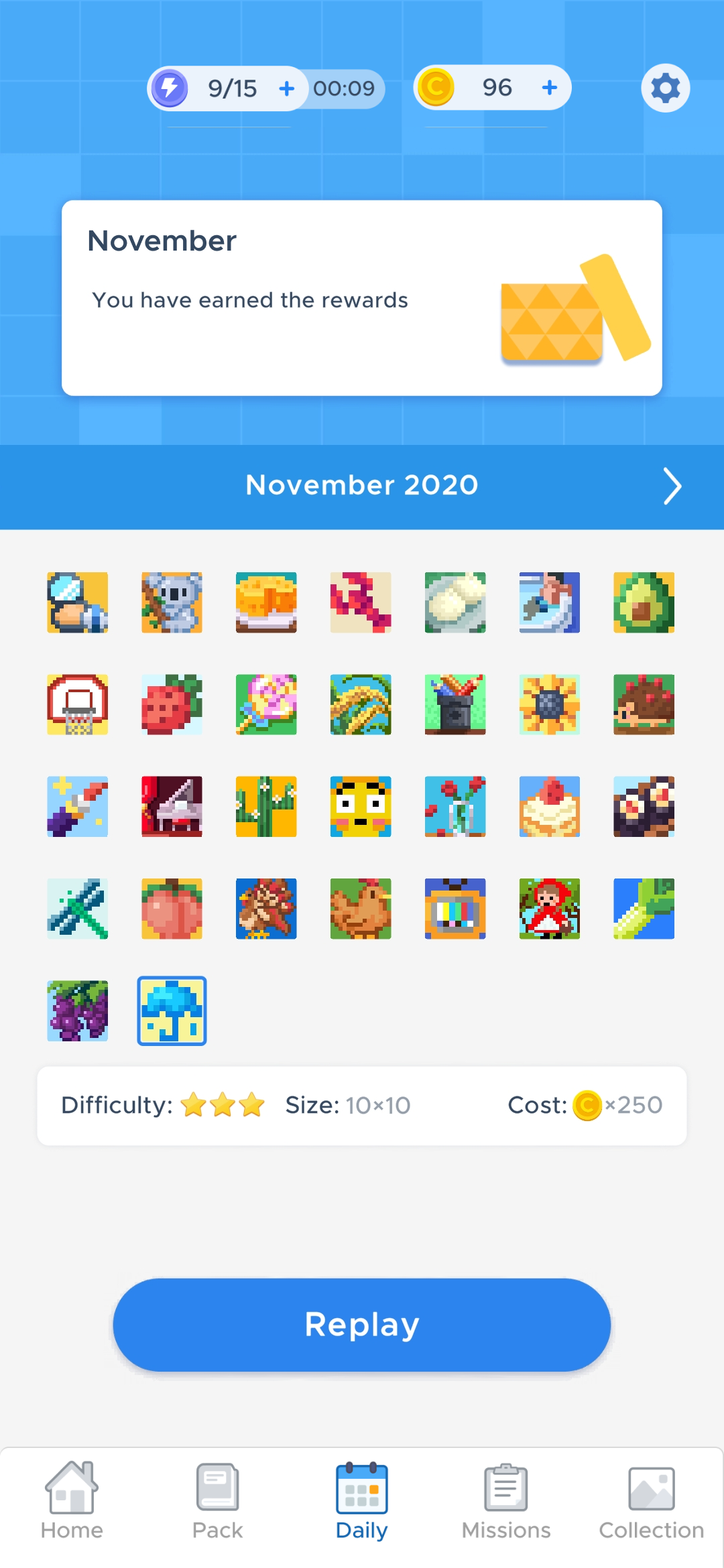Select the Daily calendar tab
724x1568 pixels.
tap(362, 1500)
